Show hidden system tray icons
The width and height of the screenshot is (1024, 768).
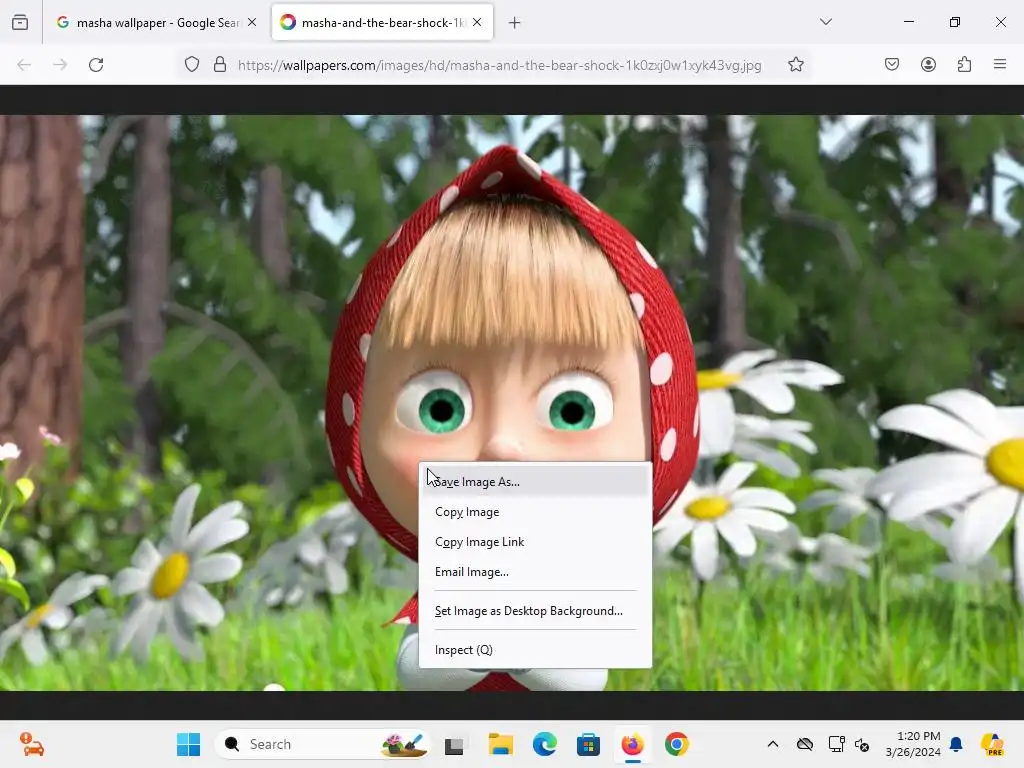(773, 744)
